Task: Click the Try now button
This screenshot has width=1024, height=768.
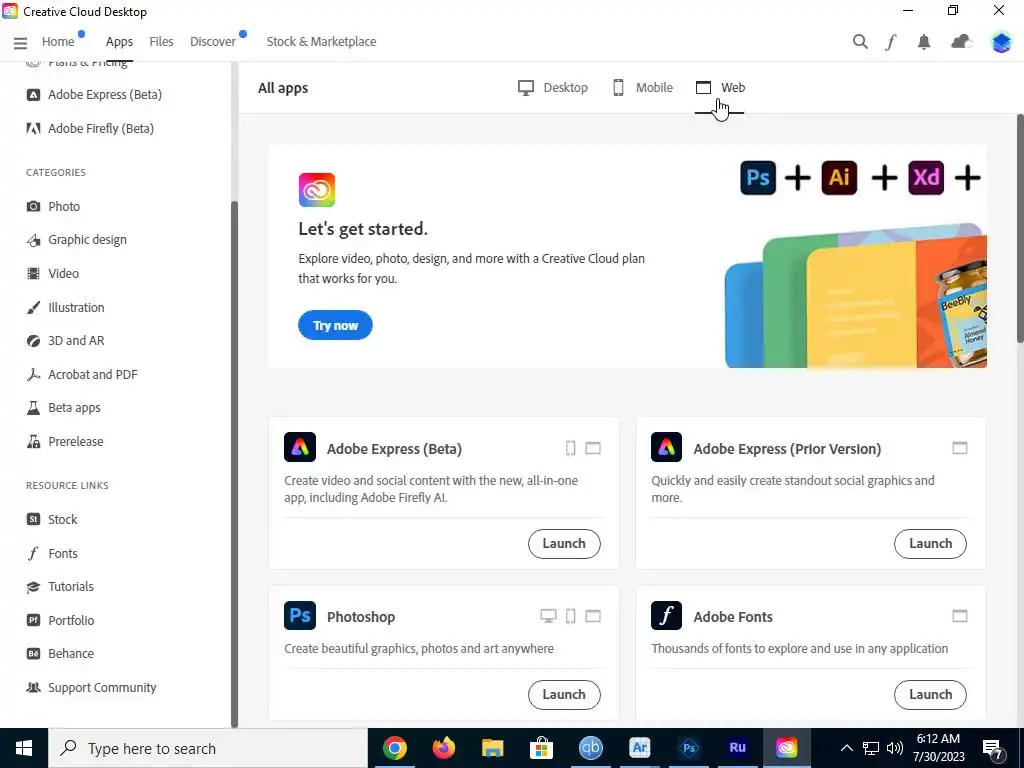Action: pyautogui.click(x=335, y=325)
